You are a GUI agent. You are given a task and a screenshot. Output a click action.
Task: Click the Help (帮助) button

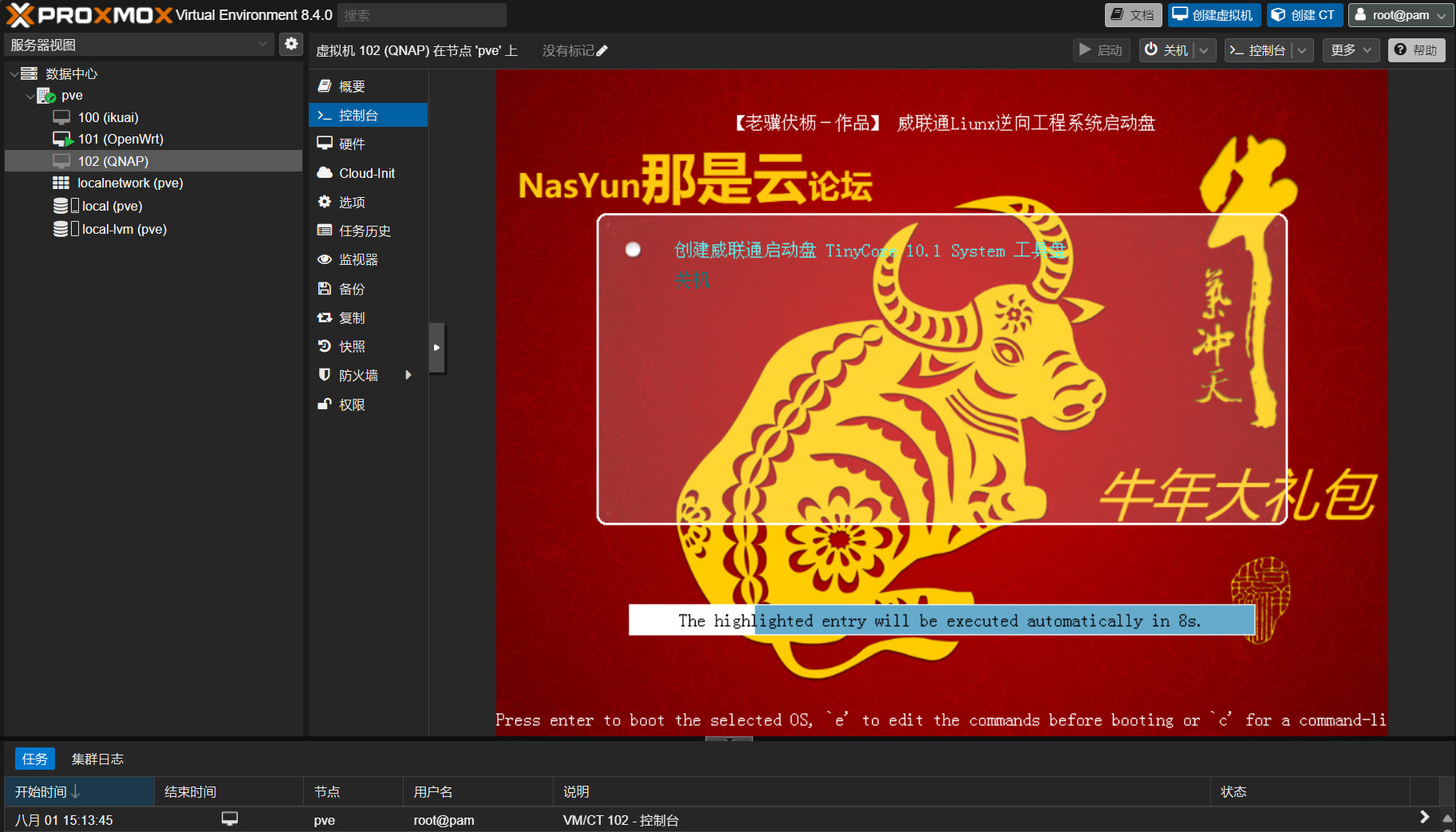tap(1416, 50)
